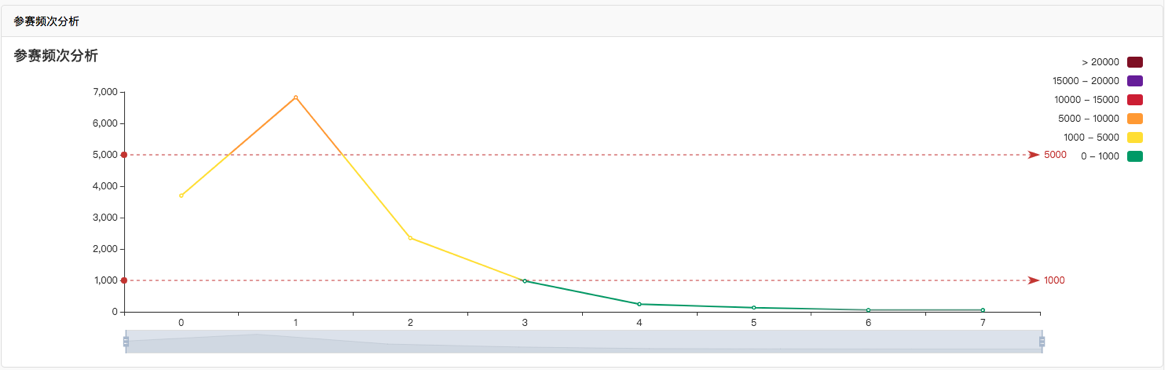Click the last data point at x=7
This screenshot has height=370, width=1165.
point(983,310)
